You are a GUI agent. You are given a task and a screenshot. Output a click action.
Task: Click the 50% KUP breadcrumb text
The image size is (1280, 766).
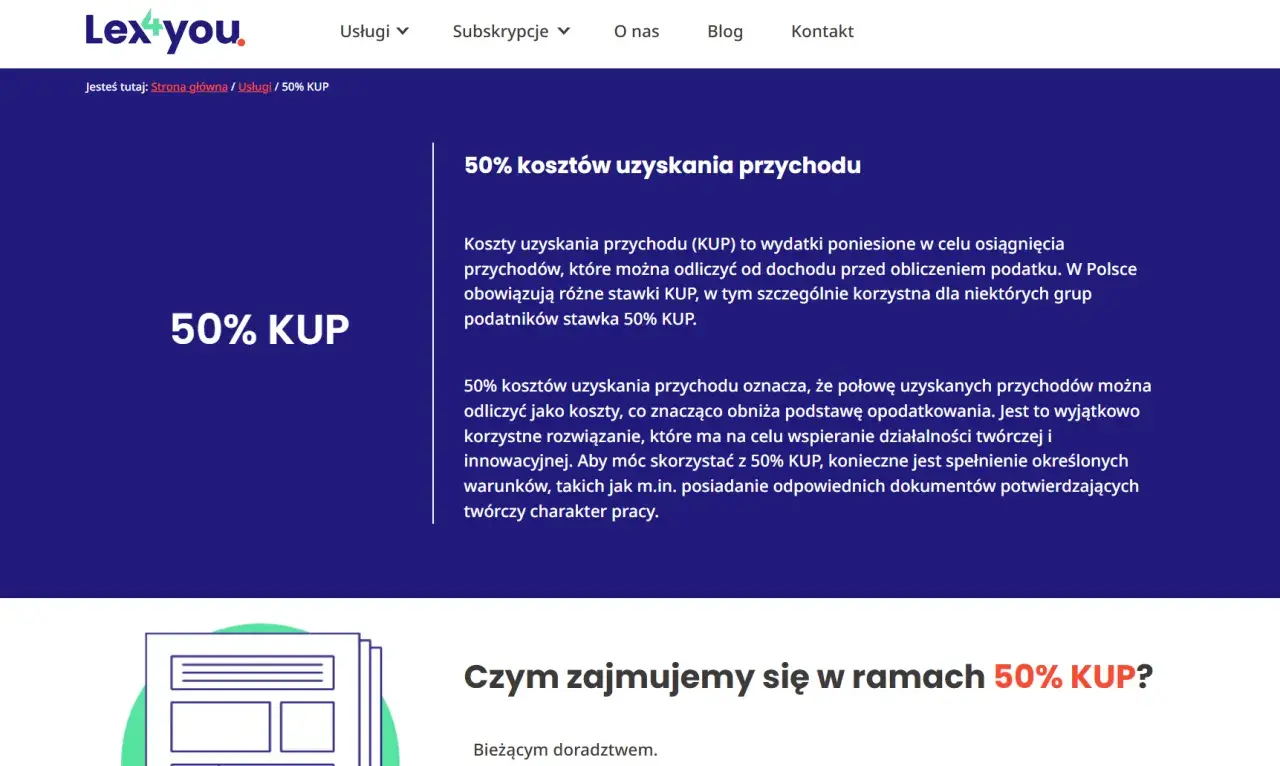305,87
